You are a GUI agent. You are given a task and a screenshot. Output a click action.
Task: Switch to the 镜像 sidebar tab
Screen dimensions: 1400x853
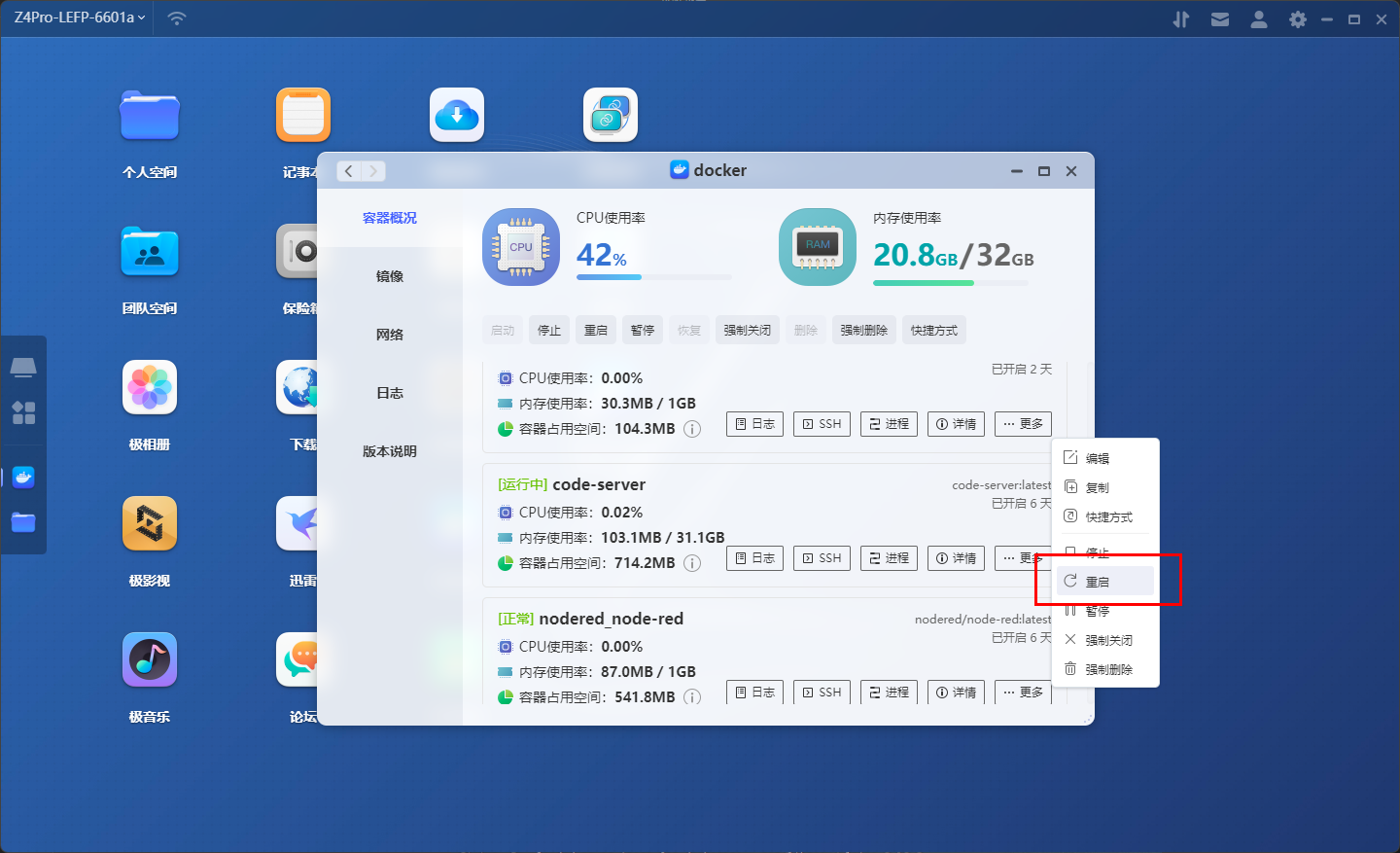pos(390,276)
